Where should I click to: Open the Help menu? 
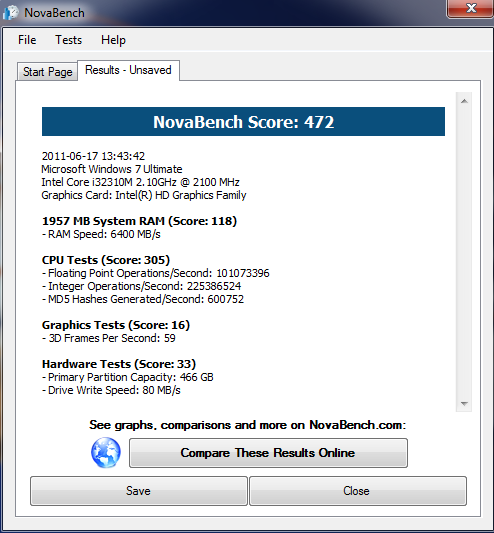pos(113,40)
